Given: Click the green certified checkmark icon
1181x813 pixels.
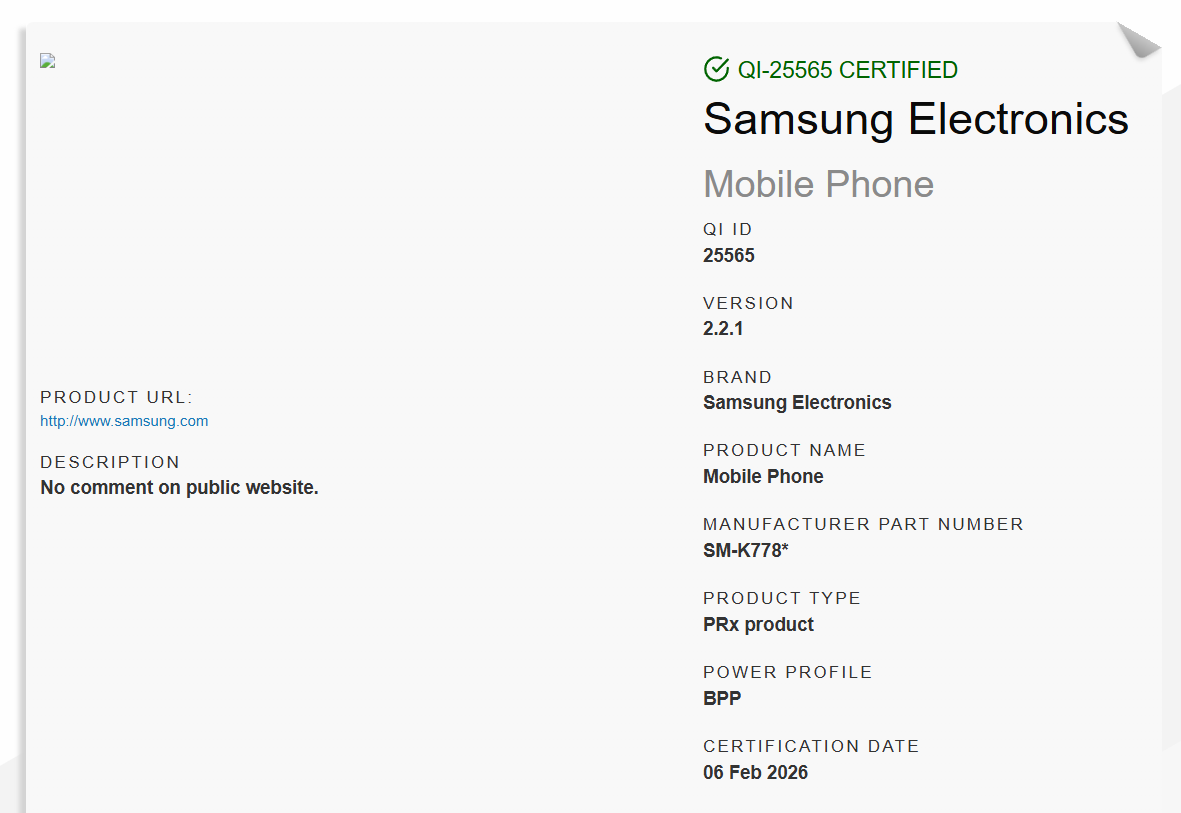Looking at the screenshot, I should click(716, 69).
